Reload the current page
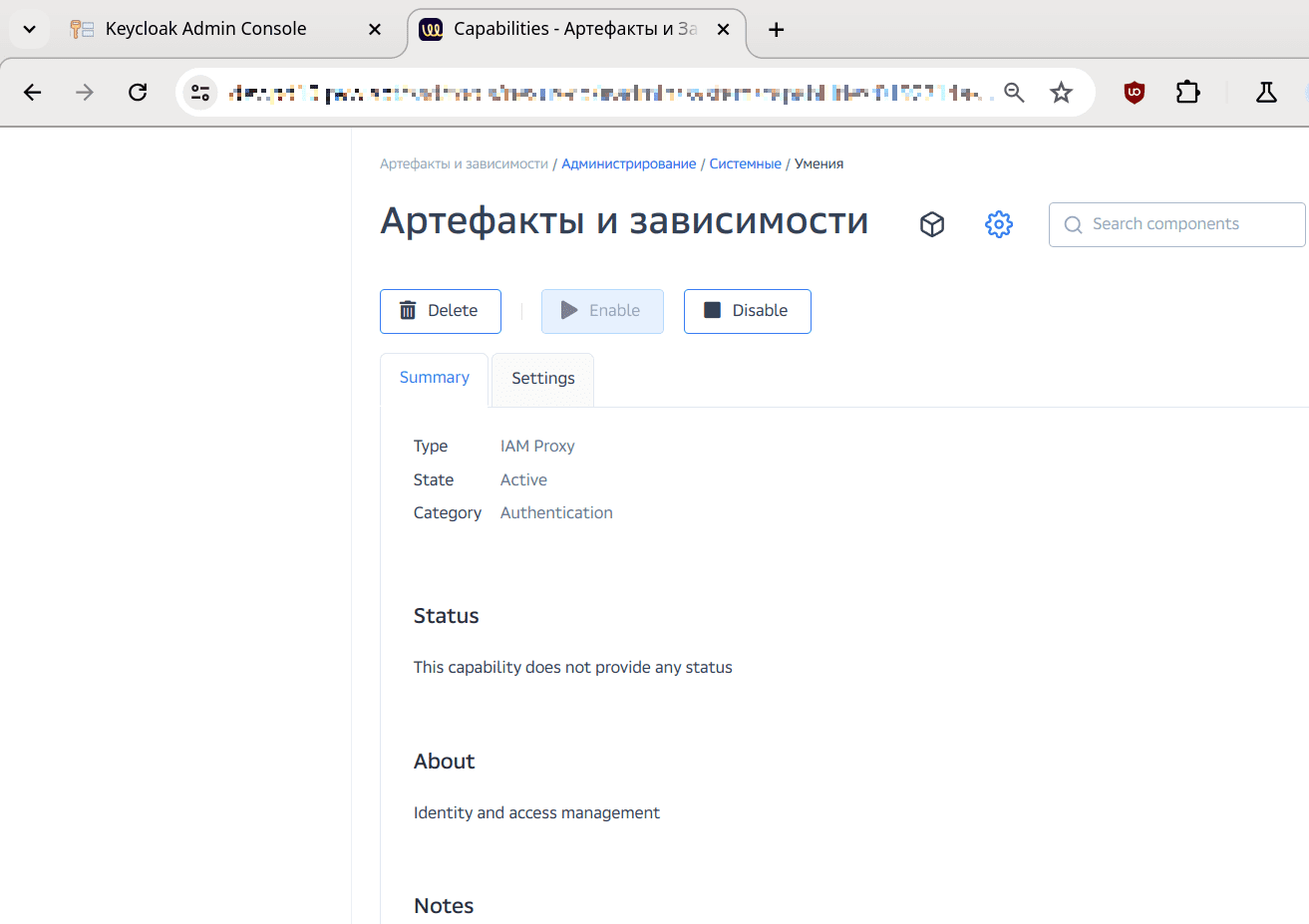Viewport: 1309px width, 924px height. (138, 93)
